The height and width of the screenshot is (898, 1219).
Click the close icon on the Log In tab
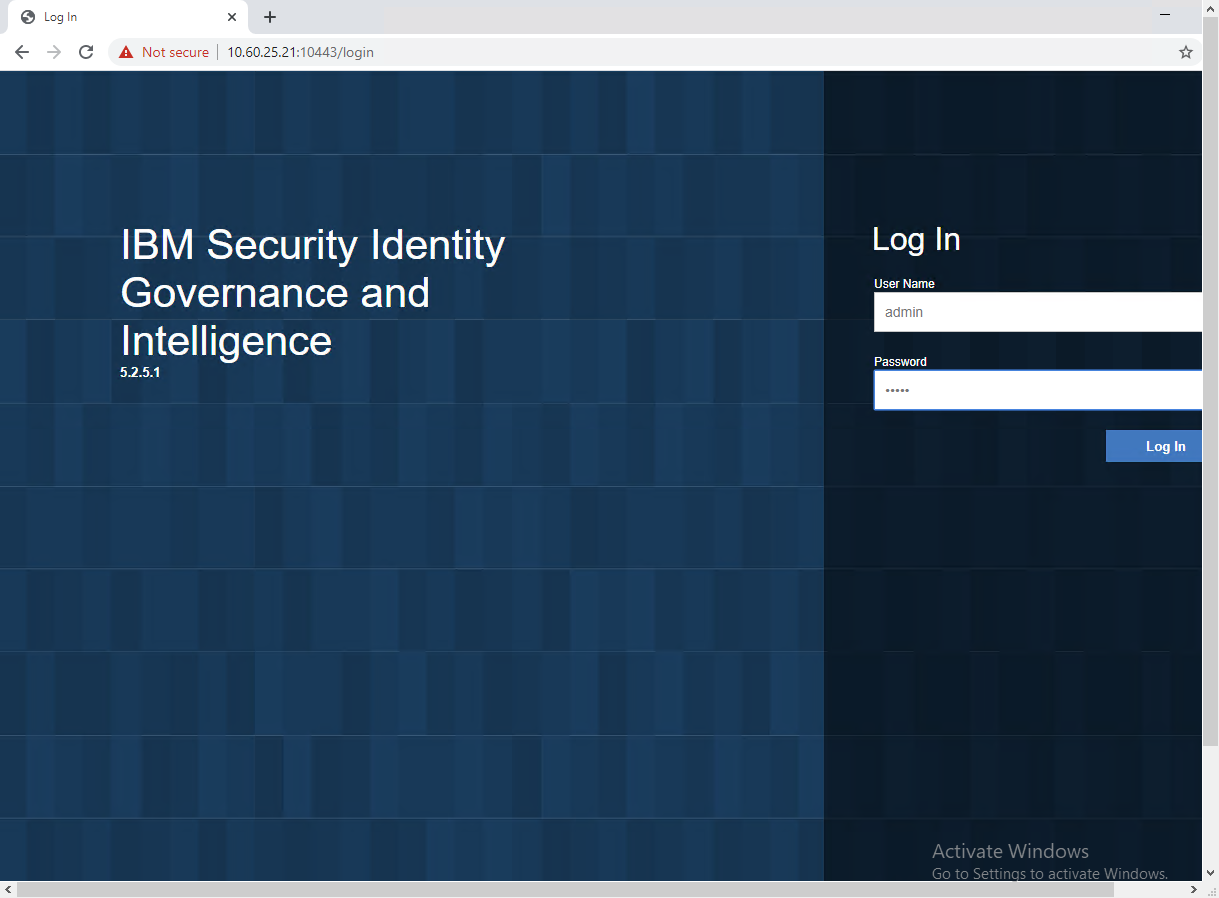(232, 16)
